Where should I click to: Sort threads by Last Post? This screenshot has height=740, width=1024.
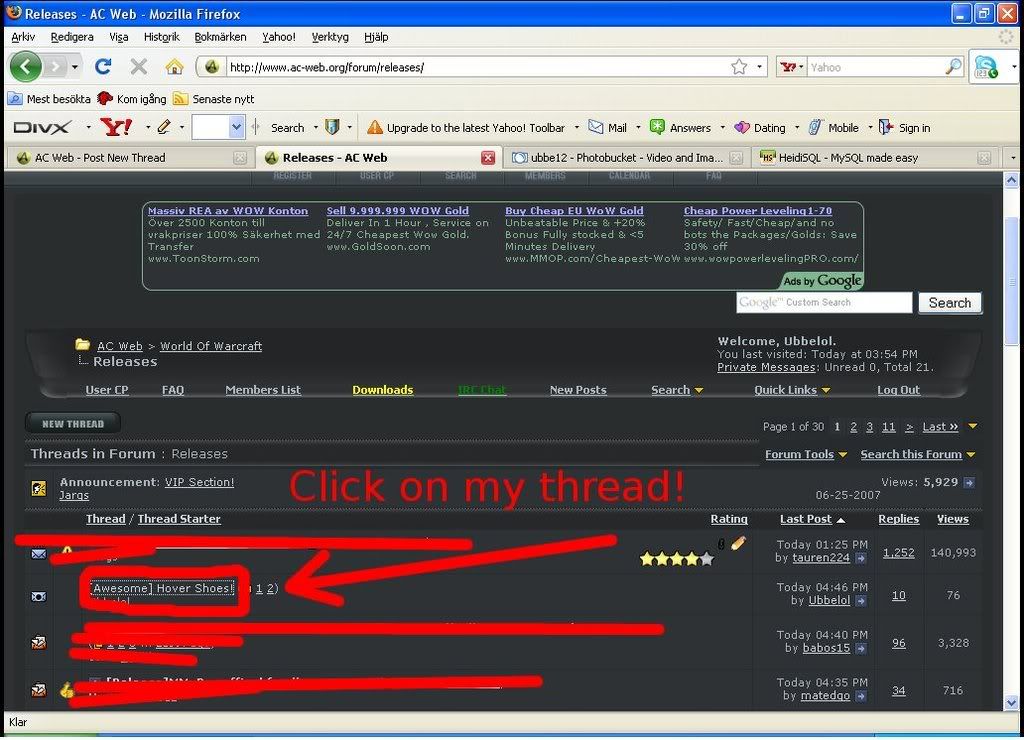tap(805, 519)
